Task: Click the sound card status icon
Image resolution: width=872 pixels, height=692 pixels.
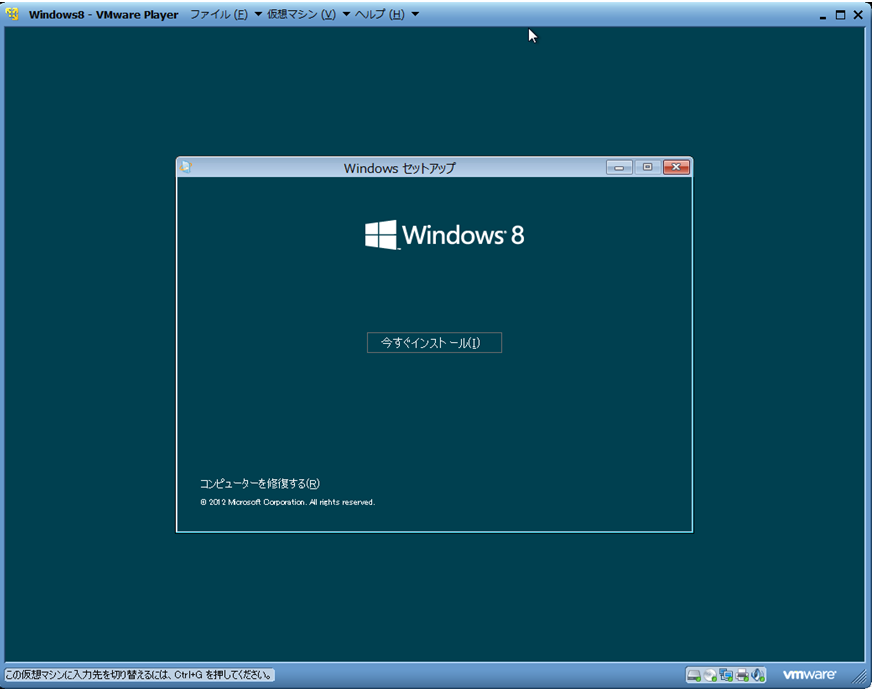Action: click(x=758, y=675)
